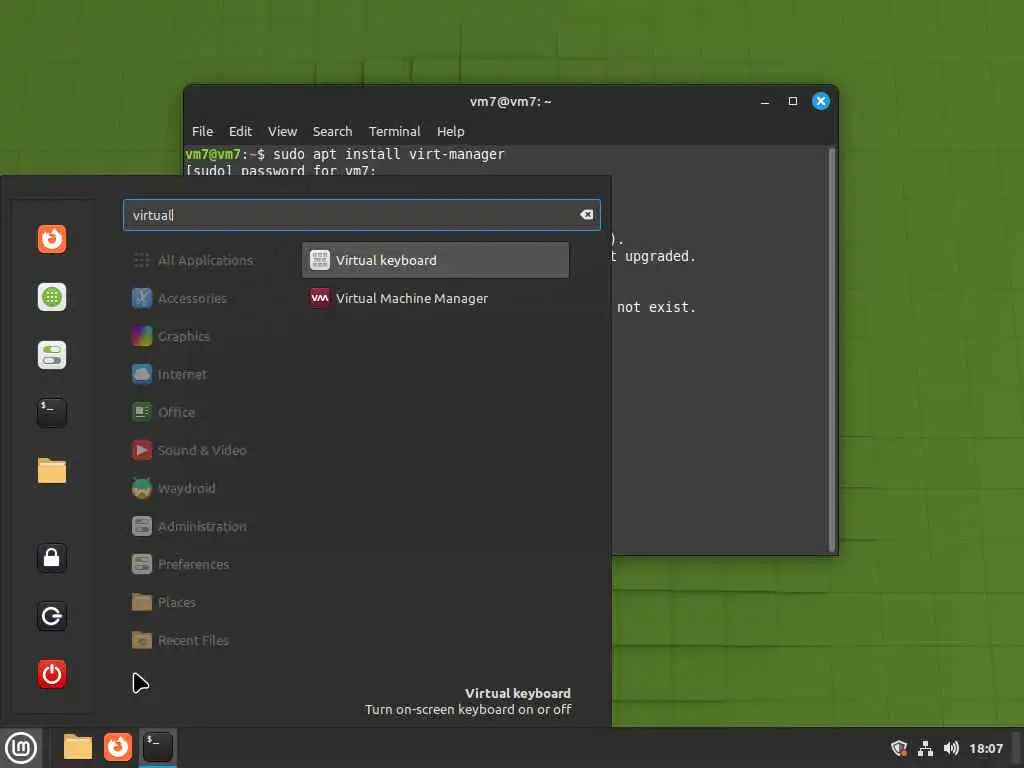
Task: Click the Waydroid category icon
Action: tap(142, 488)
